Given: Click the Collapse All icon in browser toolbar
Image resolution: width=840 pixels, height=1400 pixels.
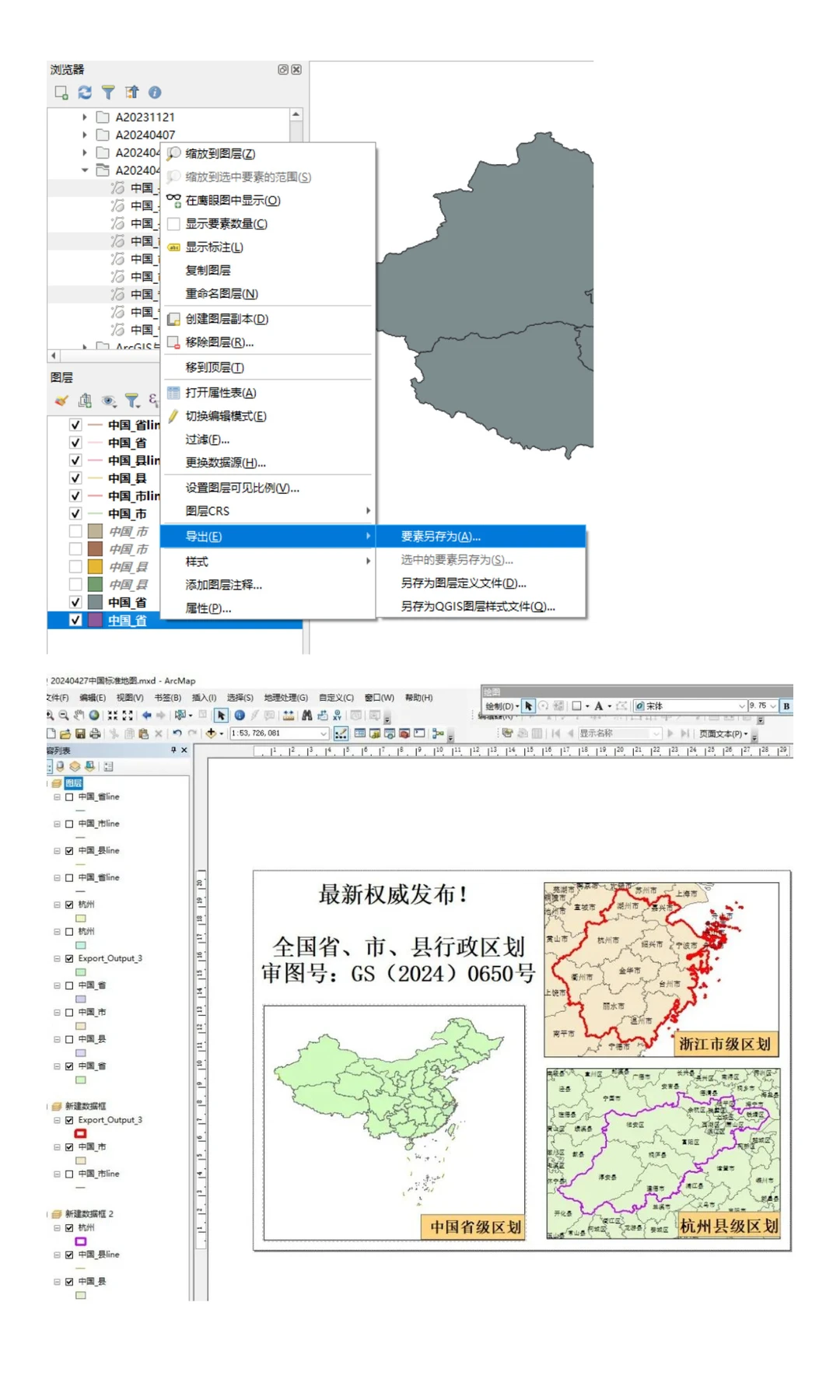Looking at the screenshot, I should [x=131, y=93].
